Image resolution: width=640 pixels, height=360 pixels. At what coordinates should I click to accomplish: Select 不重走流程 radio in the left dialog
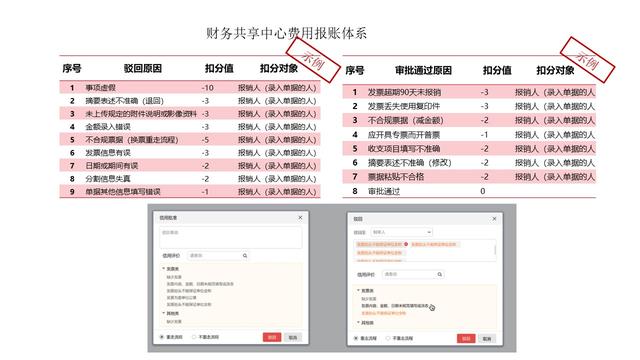click(x=194, y=337)
